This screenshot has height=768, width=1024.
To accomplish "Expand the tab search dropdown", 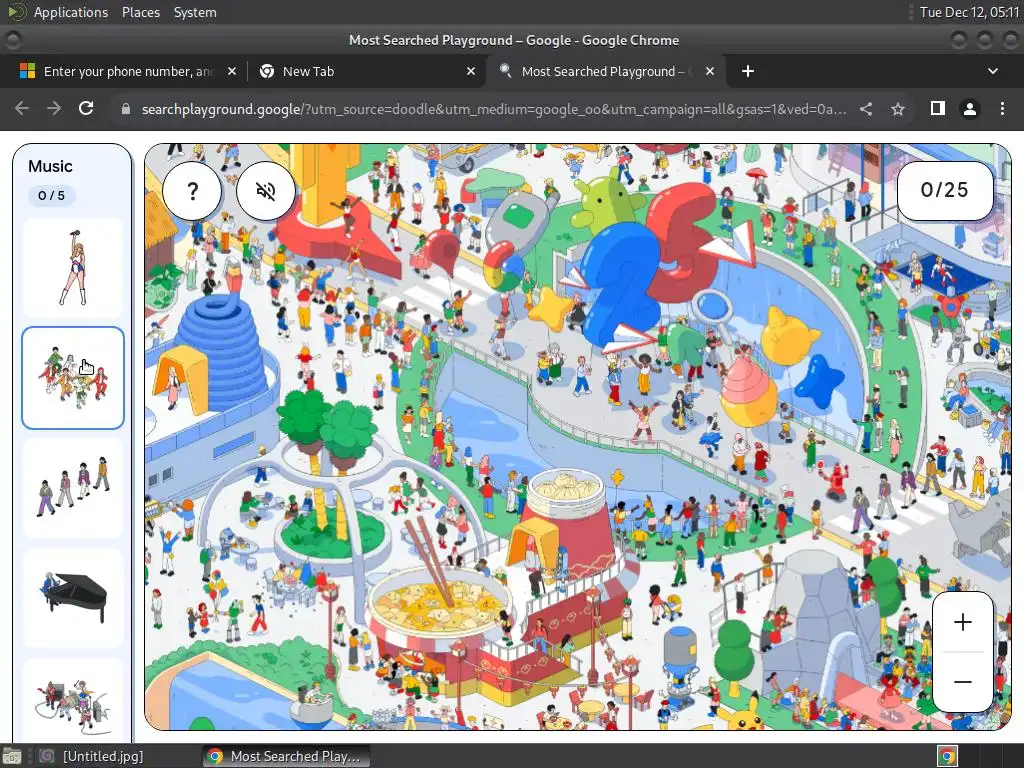I will point(993,71).
